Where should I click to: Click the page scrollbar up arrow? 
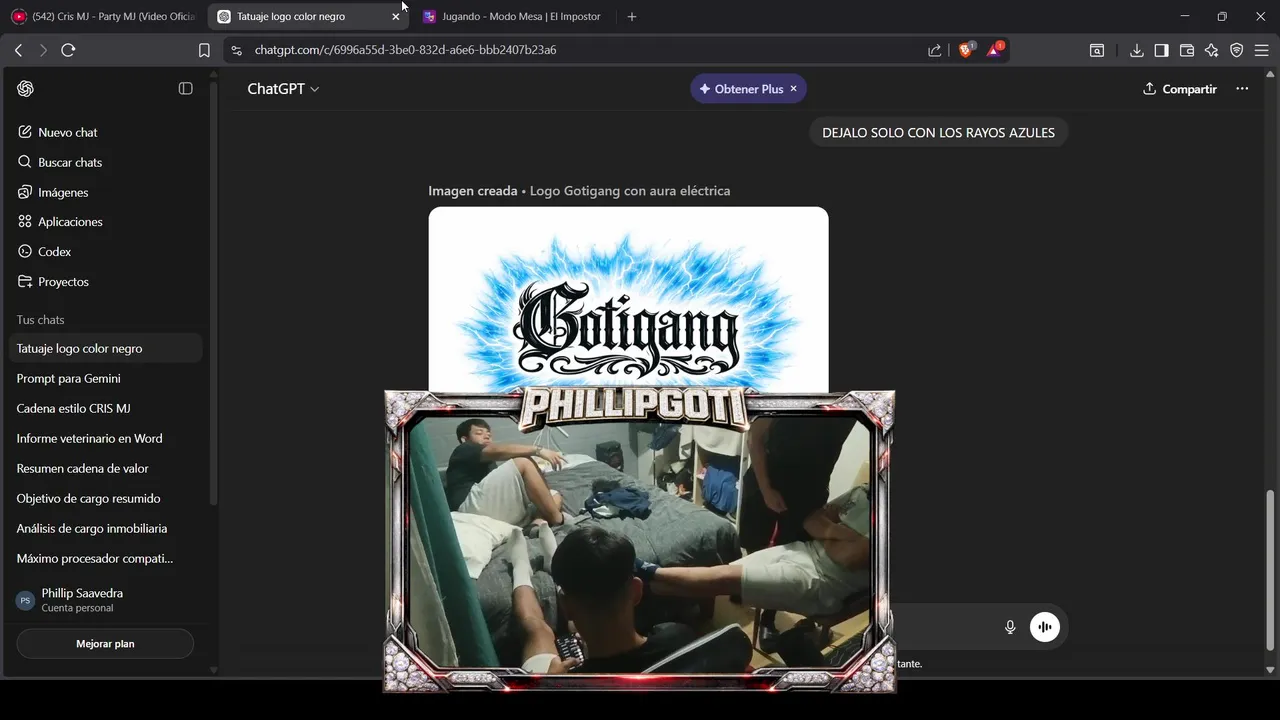[1271, 75]
